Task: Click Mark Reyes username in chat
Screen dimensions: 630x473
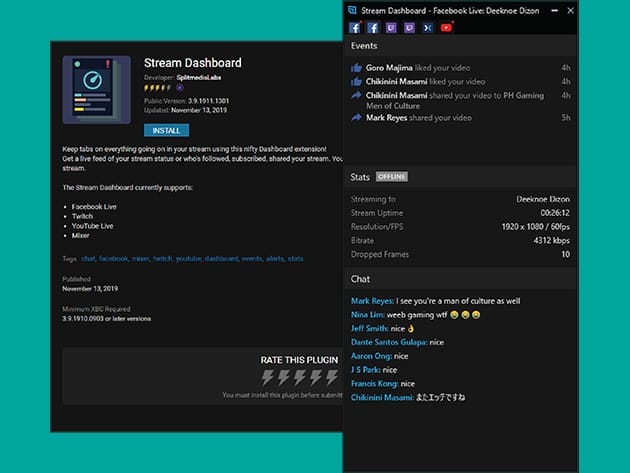Action: (372, 301)
